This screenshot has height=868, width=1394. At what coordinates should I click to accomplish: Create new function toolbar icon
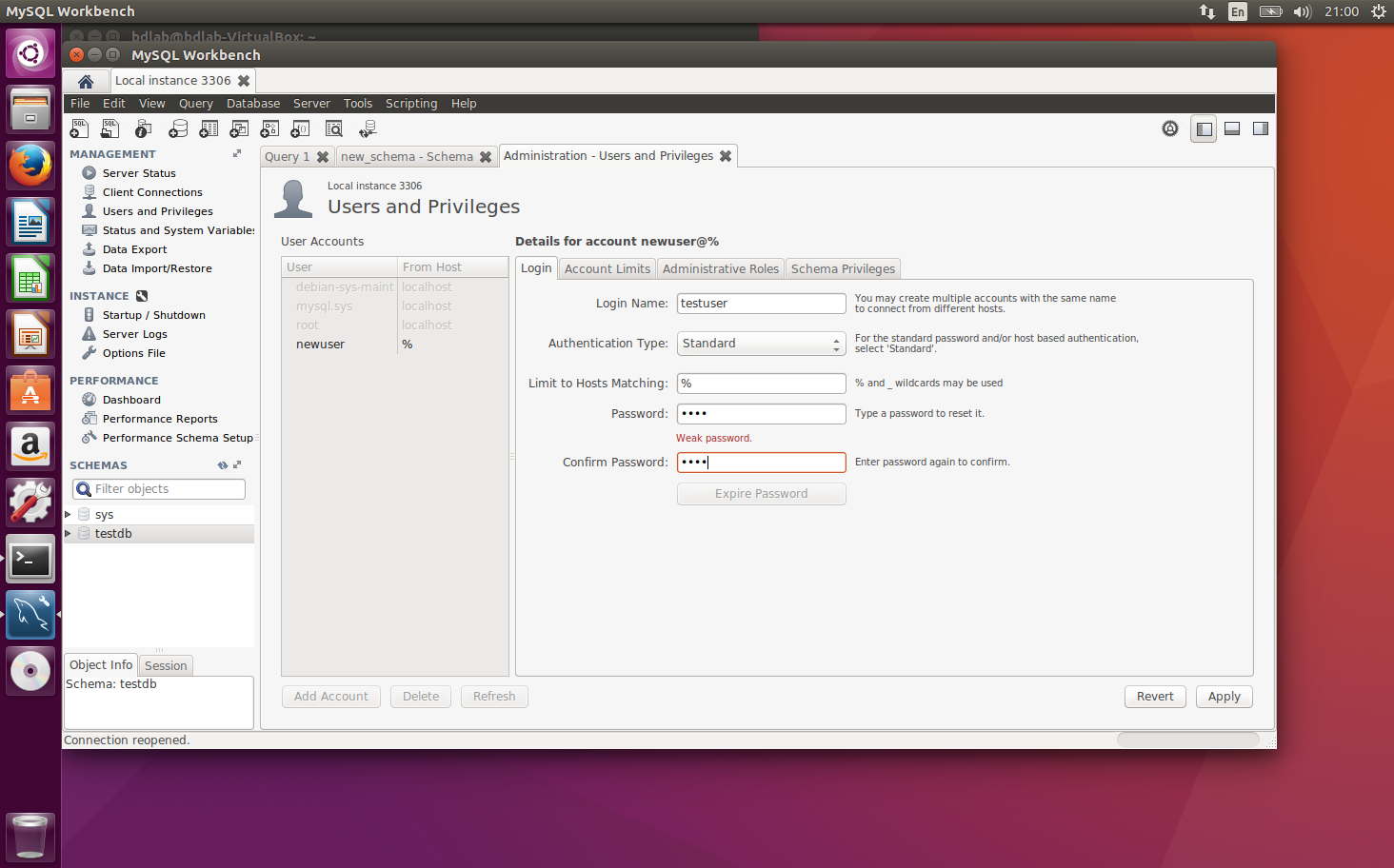pyautogui.click(x=300, y=128)
